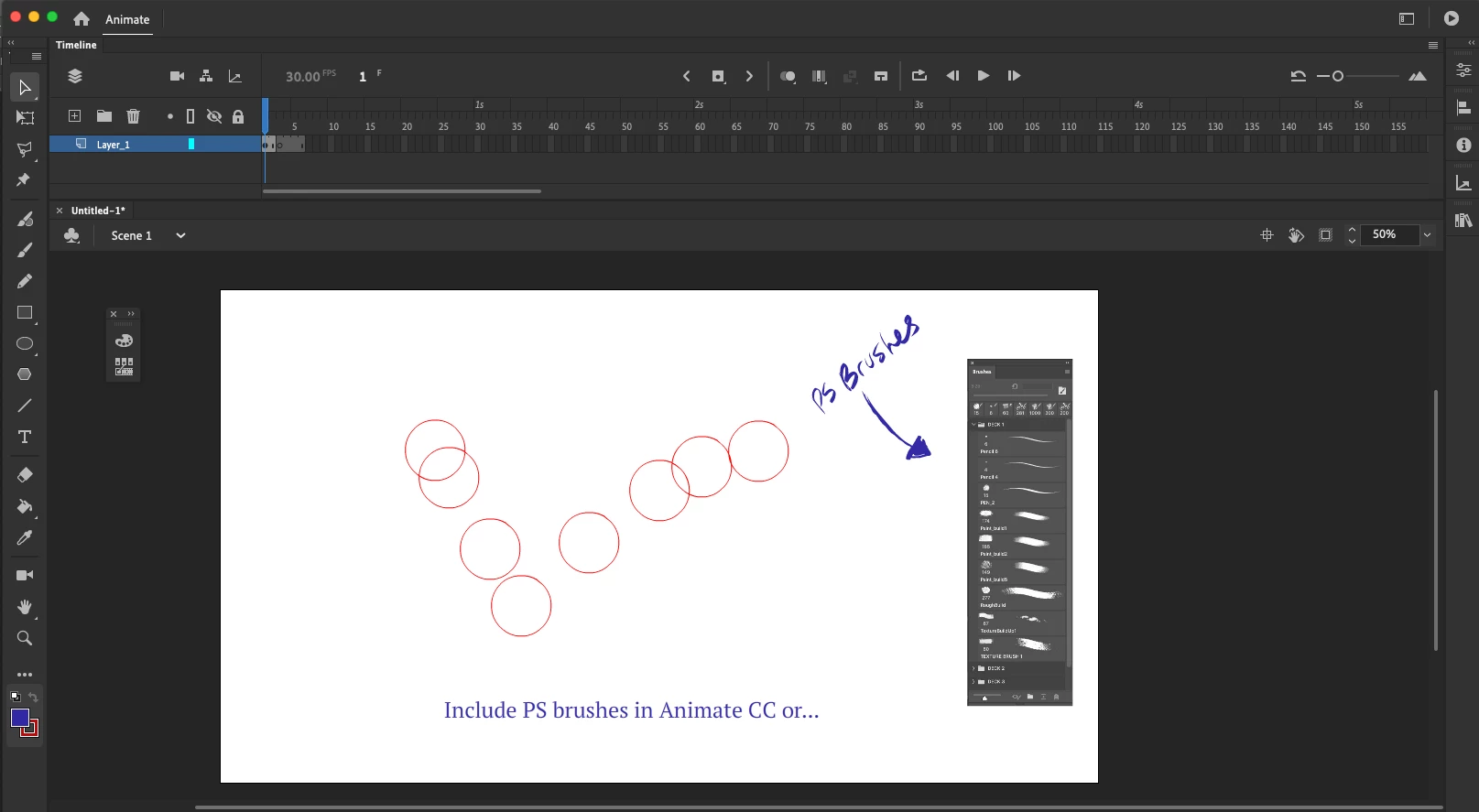This screenshot has height=812, width=1479.
Task: Play the timeline animation
Action: [x=984, y=76]
